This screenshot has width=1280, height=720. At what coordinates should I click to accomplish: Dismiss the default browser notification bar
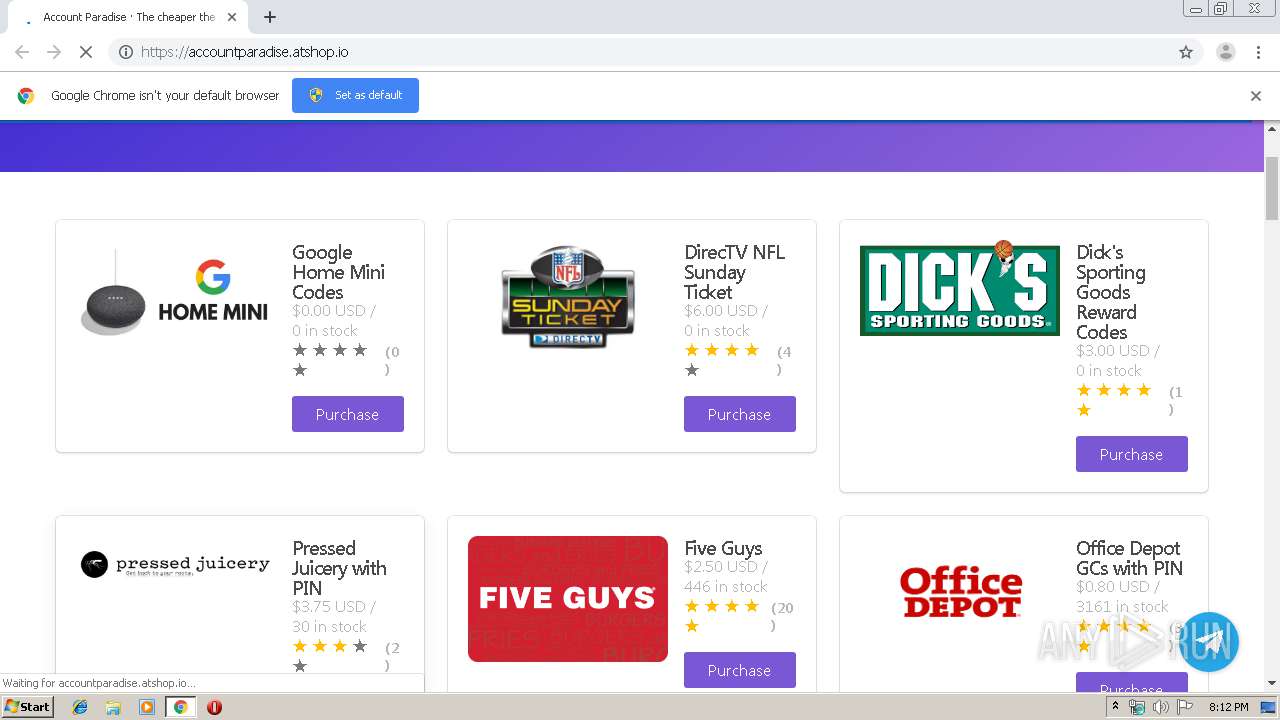pyautogui.click(x=1256, y=96)
